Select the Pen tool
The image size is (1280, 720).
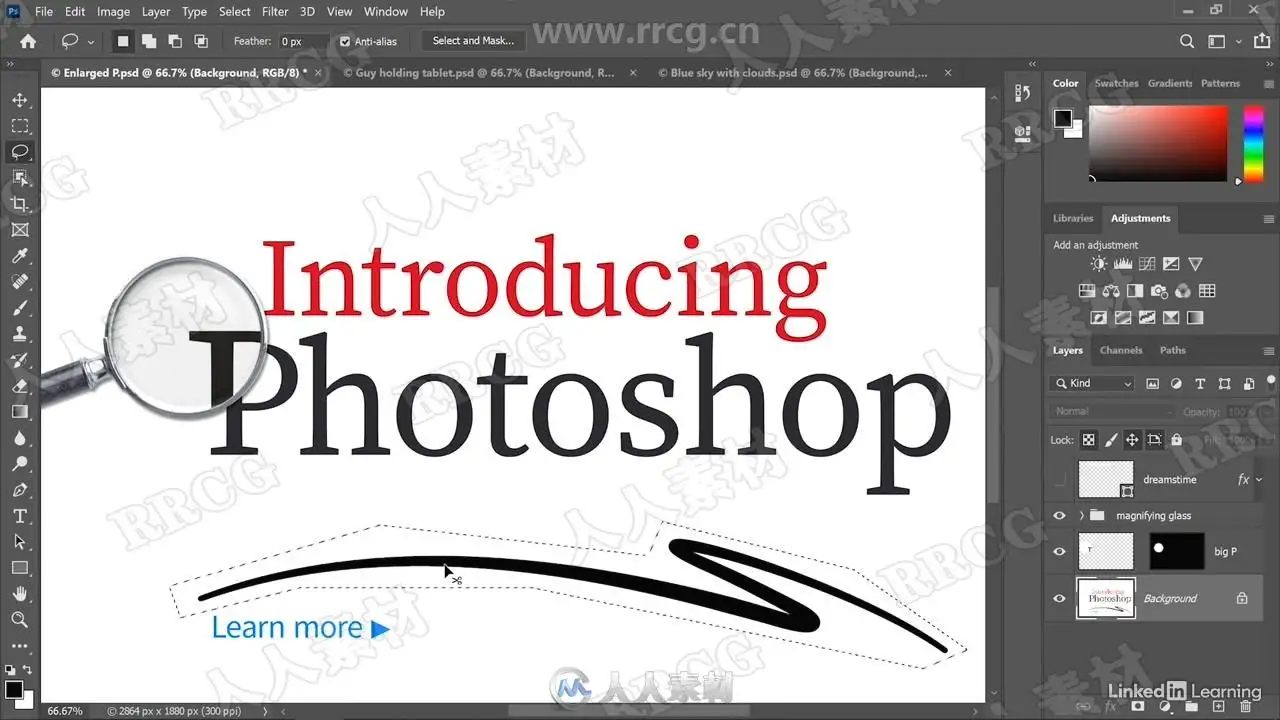pos(19,490)
